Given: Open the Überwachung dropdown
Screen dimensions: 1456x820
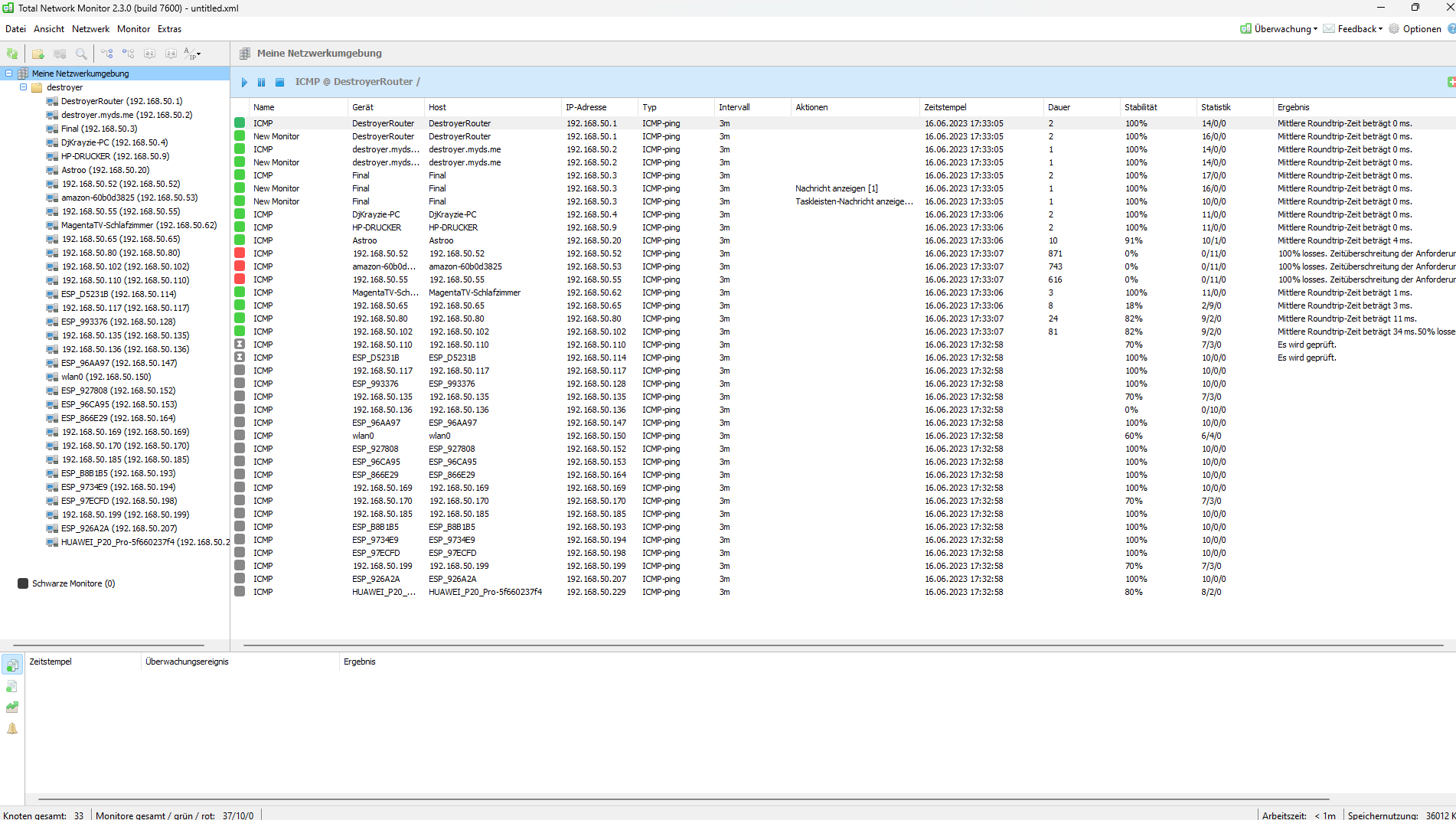Looking at the screenshot, I should [x=1278, y=29].
